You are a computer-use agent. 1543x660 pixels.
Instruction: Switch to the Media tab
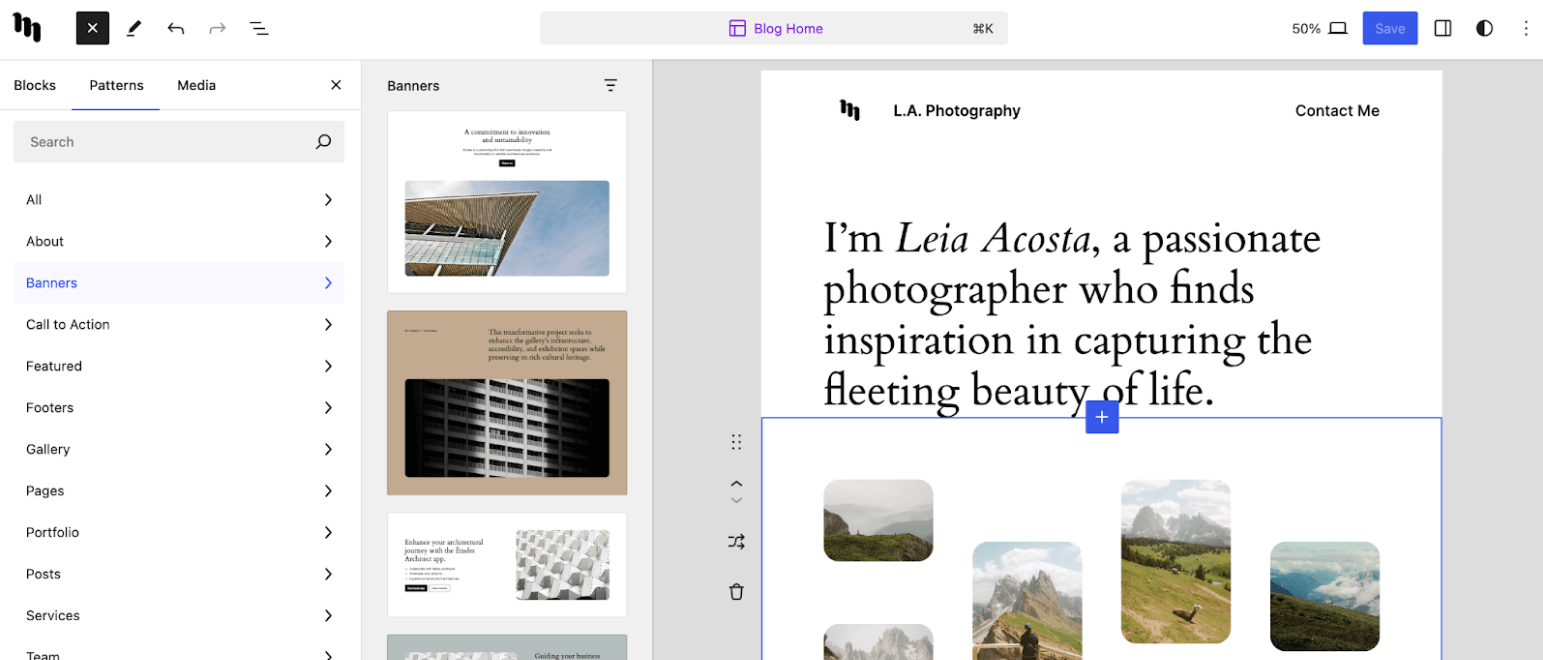pos(196,85)
